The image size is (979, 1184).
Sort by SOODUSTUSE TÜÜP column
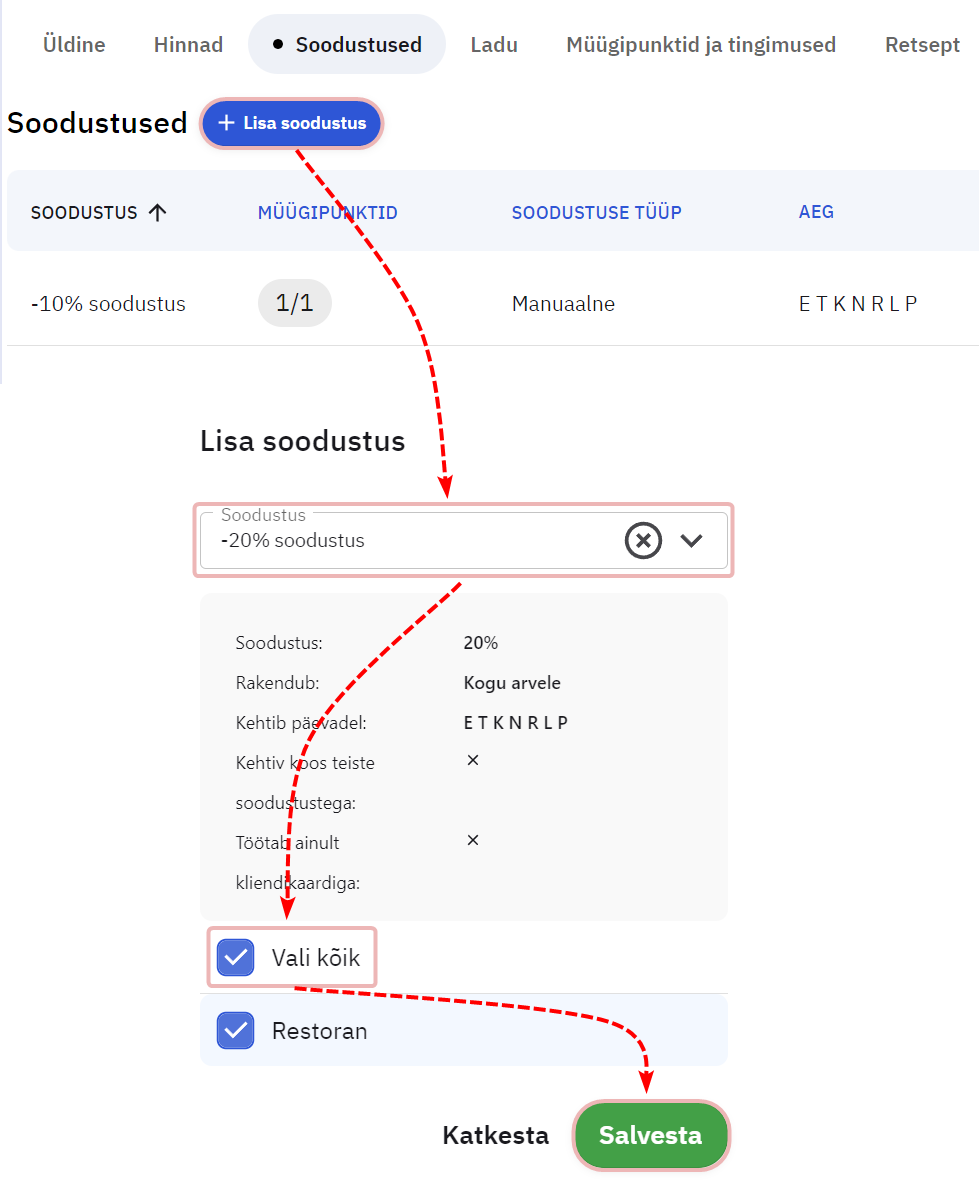pos(596,212)
